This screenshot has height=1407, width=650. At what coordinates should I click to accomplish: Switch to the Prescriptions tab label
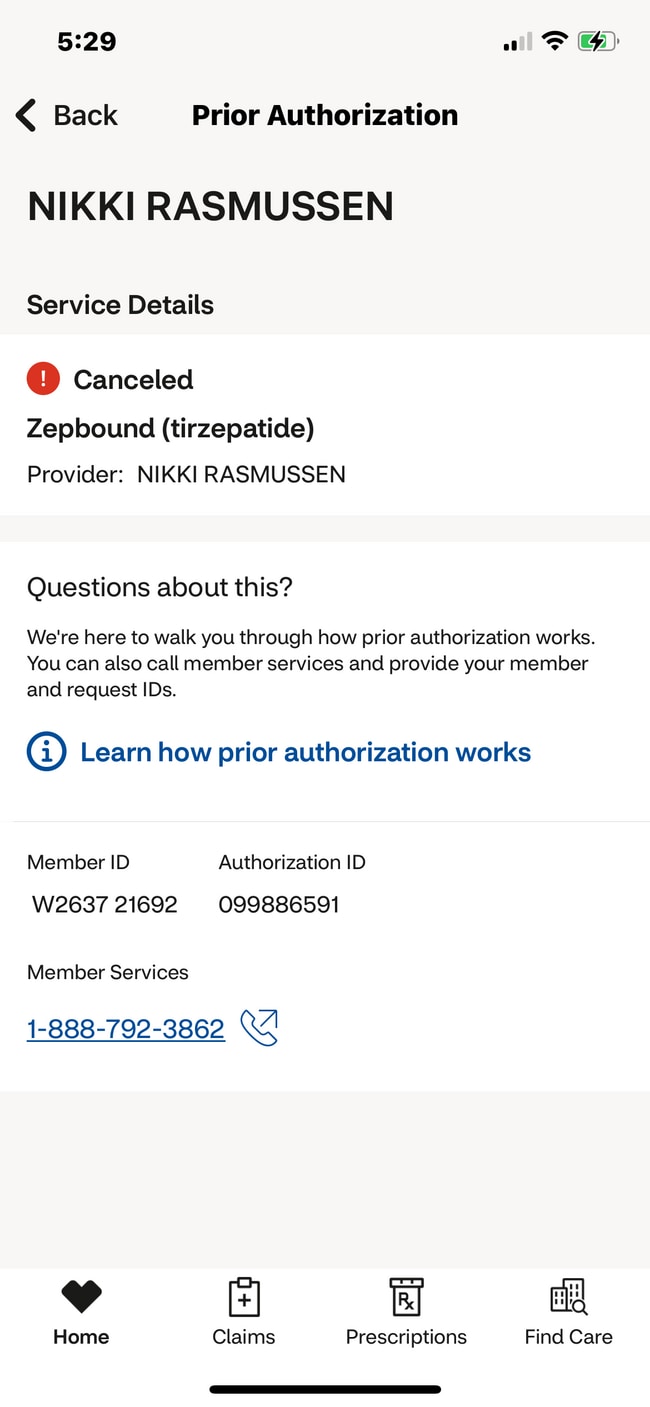pyautogui.click(x=406, y=1337)
